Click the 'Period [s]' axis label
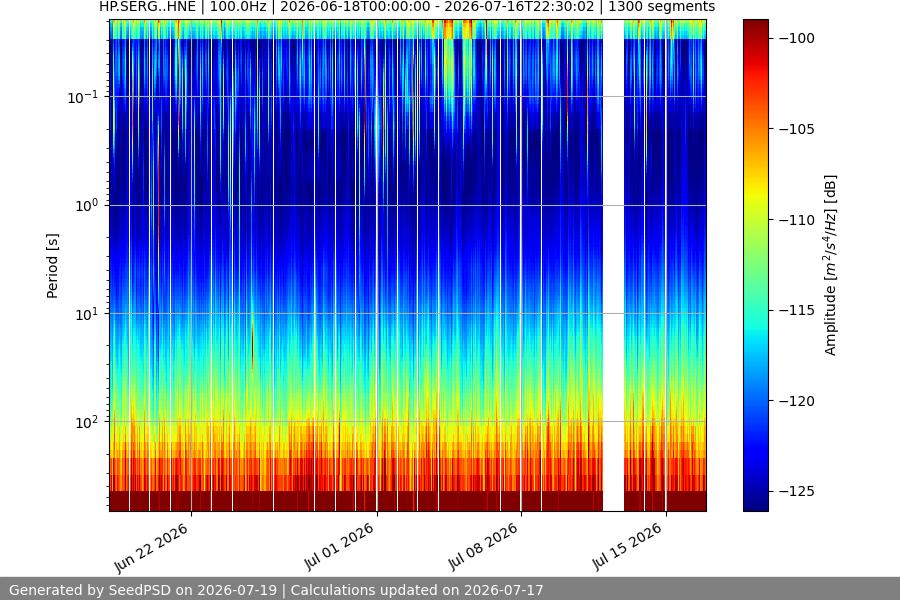Viewport: 900px width, 600px height. coord(52,266)
